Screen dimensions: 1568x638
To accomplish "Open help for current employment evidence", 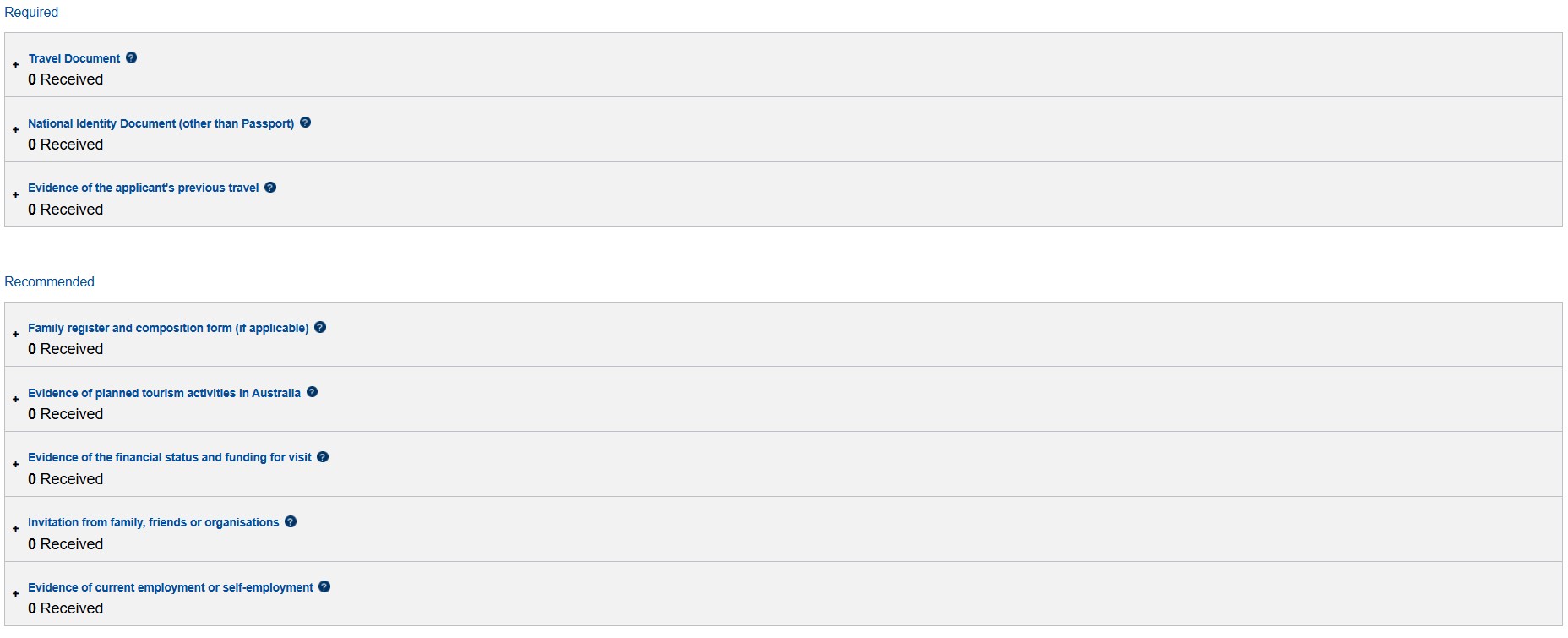I will pos(324,586).
